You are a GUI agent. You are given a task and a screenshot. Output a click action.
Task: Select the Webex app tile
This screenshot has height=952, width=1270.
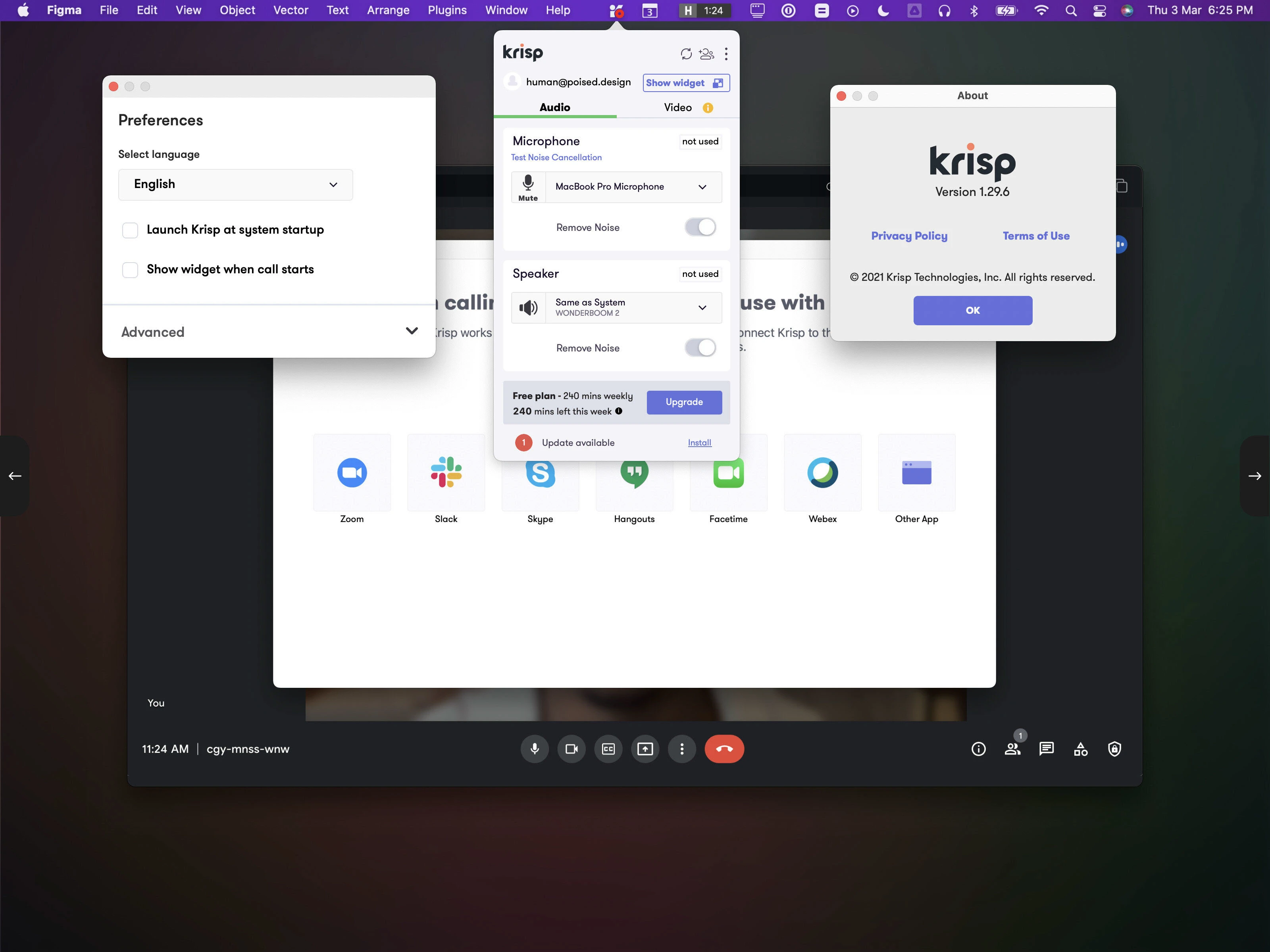823,473
